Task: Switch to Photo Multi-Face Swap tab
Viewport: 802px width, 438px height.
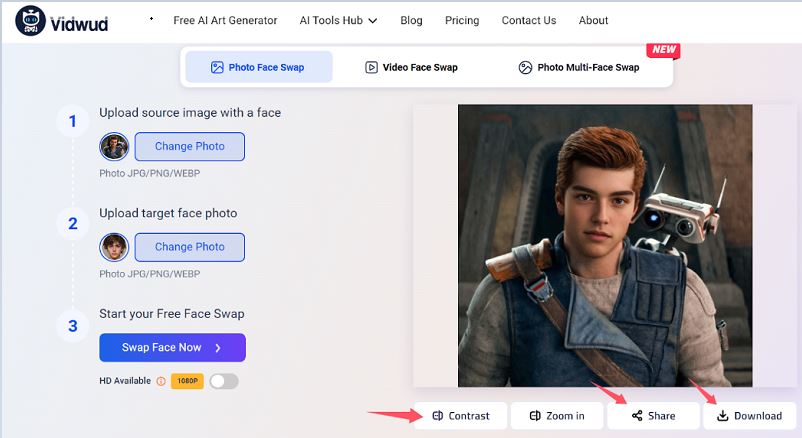Action: (x=578, y=67)
